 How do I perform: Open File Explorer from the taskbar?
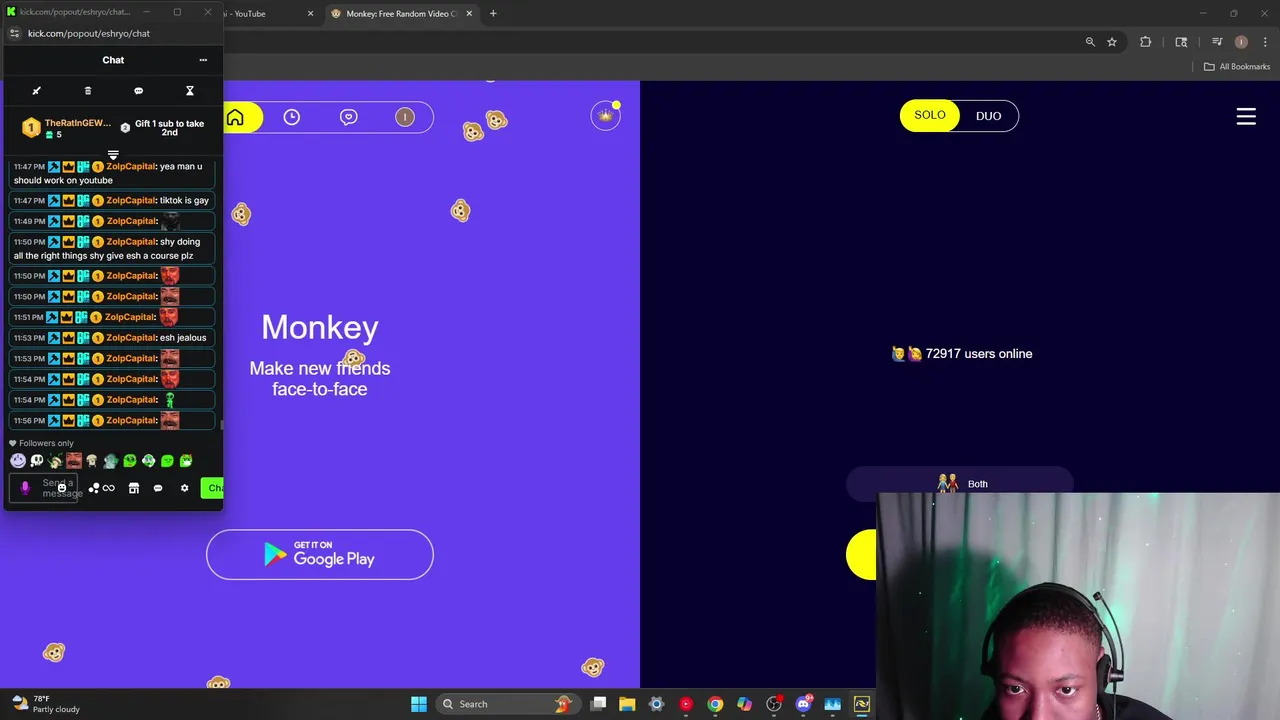pos(627,704)
